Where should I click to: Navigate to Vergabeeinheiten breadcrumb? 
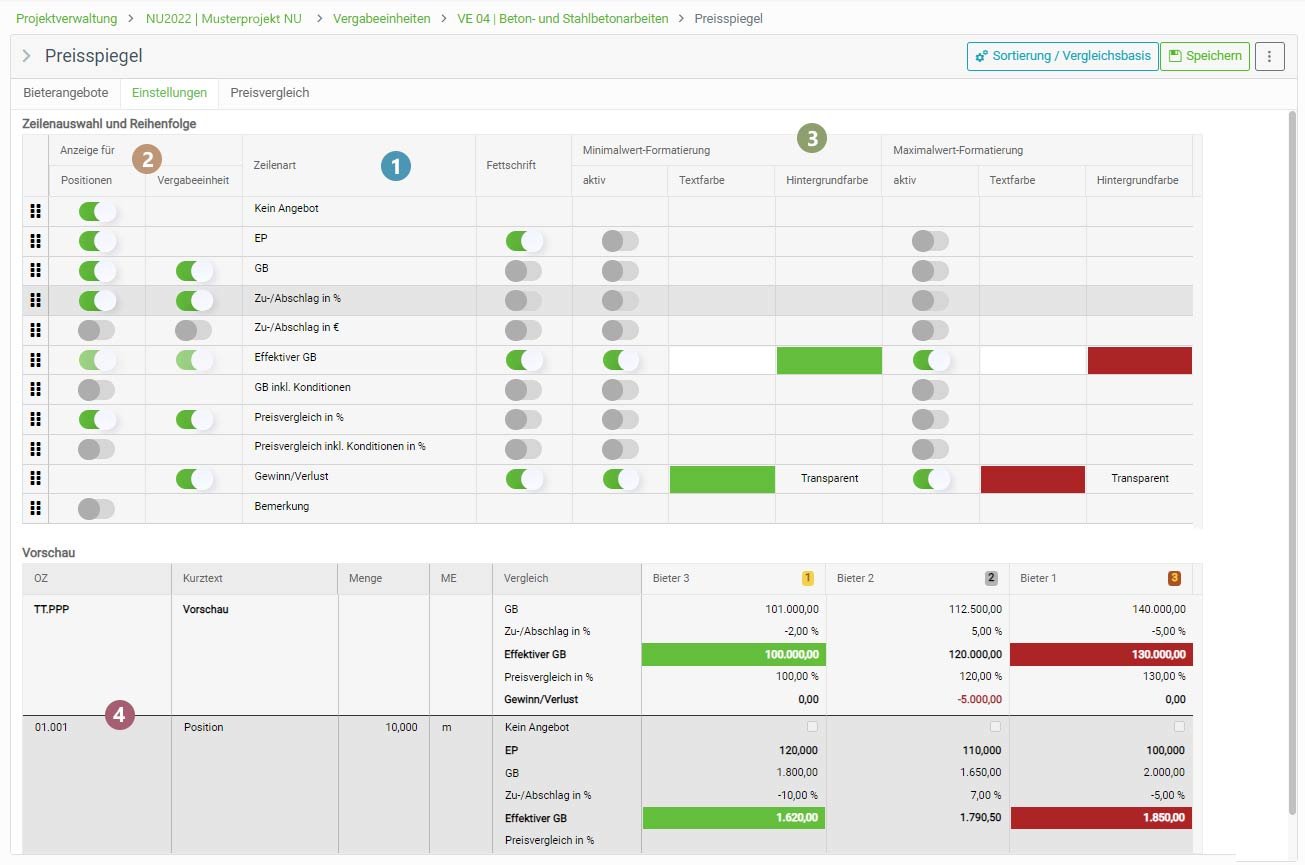[381, 18]
